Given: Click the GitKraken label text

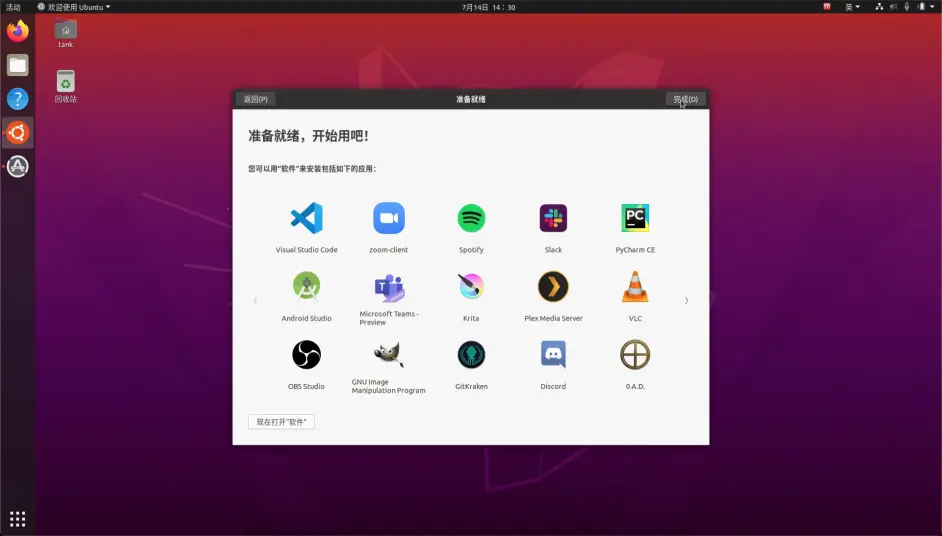Looking at the screenshot, I should coord(471,386).
